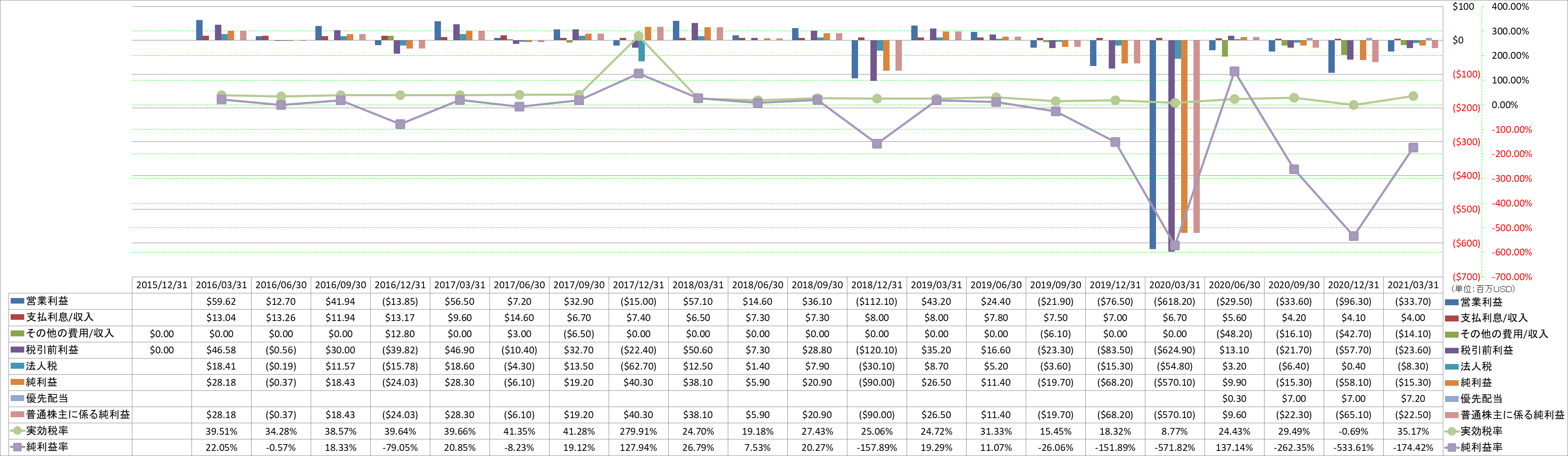Select the $12.80 other expenses cell
1568x456 pixels.
point(400,334)
